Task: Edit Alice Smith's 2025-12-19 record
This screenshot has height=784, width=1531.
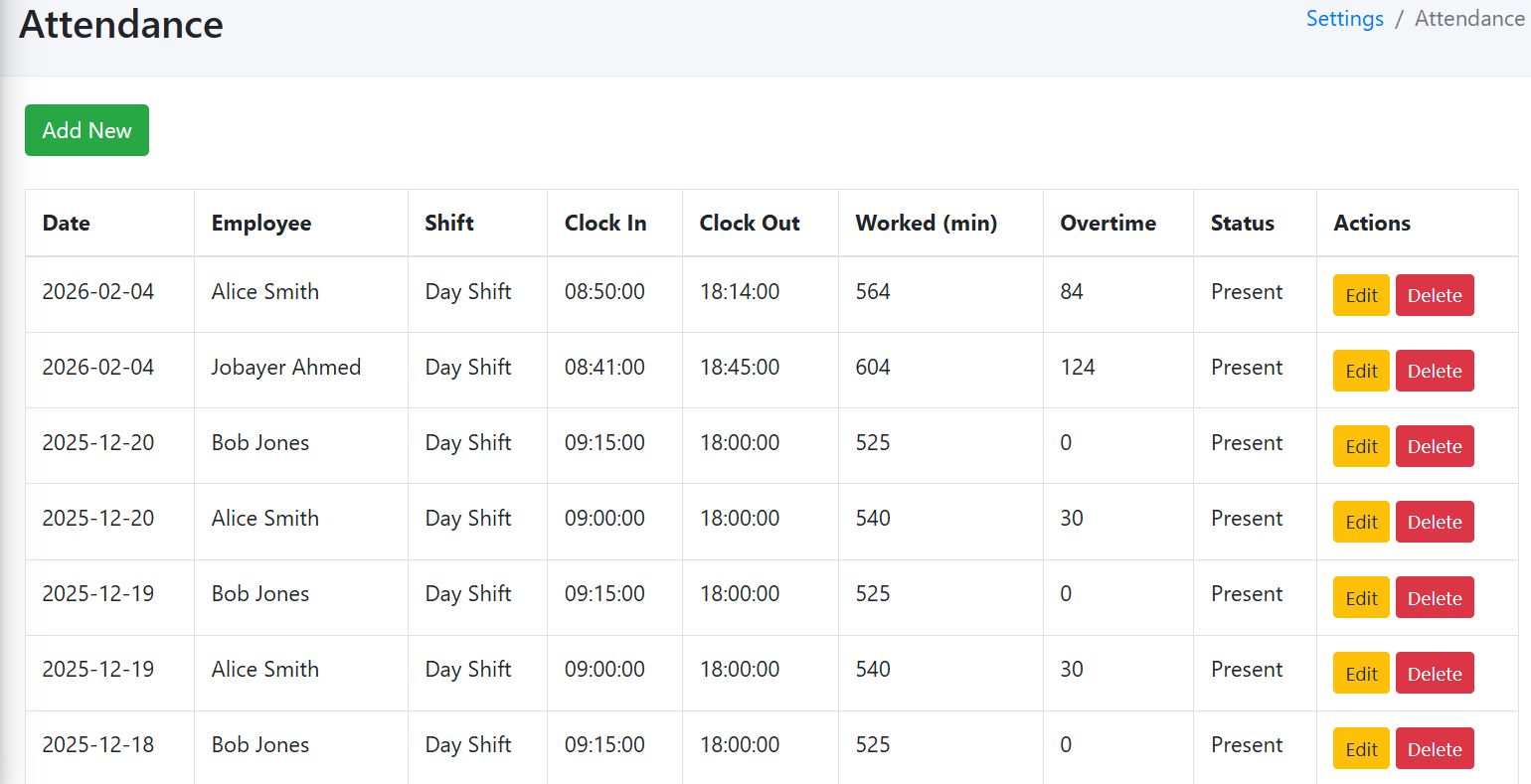Action: (1360, 674)
